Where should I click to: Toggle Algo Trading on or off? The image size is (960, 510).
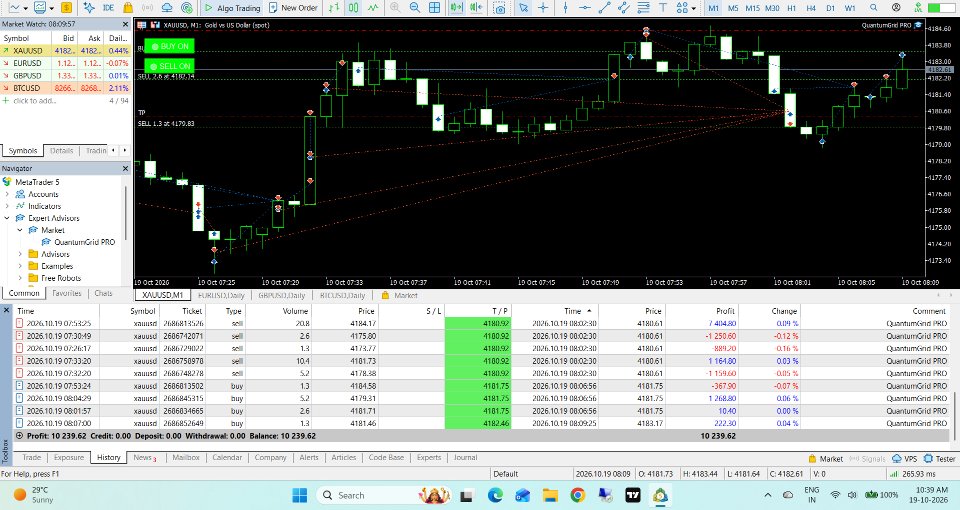coord(232,8)
